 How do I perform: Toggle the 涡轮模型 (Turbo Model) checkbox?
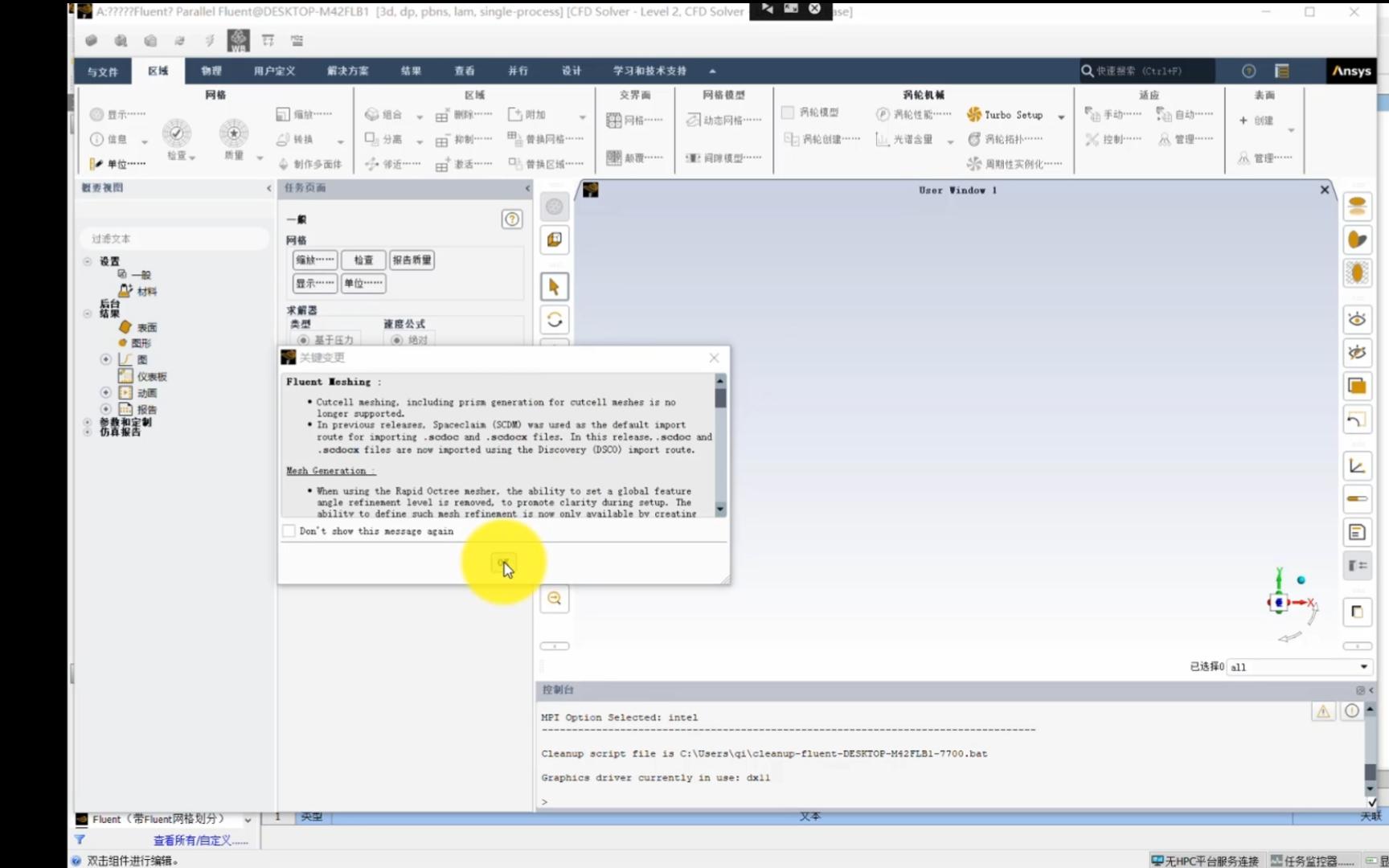tap(788, 113)
